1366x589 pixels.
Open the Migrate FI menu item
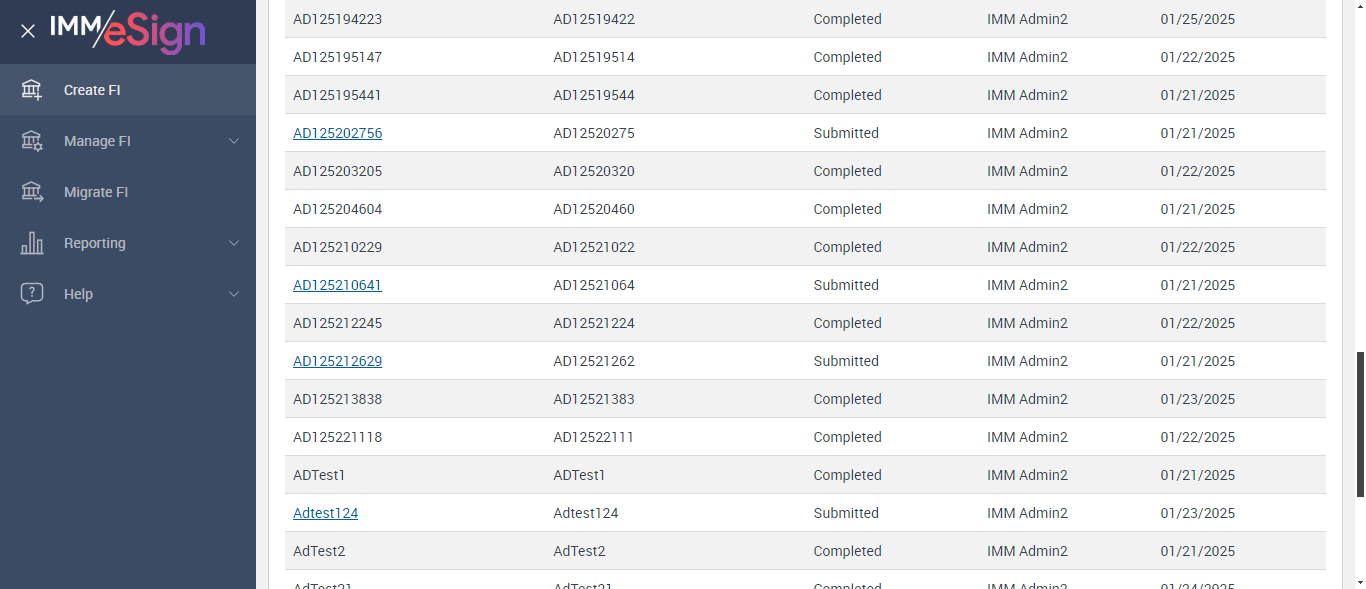tap(96, 192)
